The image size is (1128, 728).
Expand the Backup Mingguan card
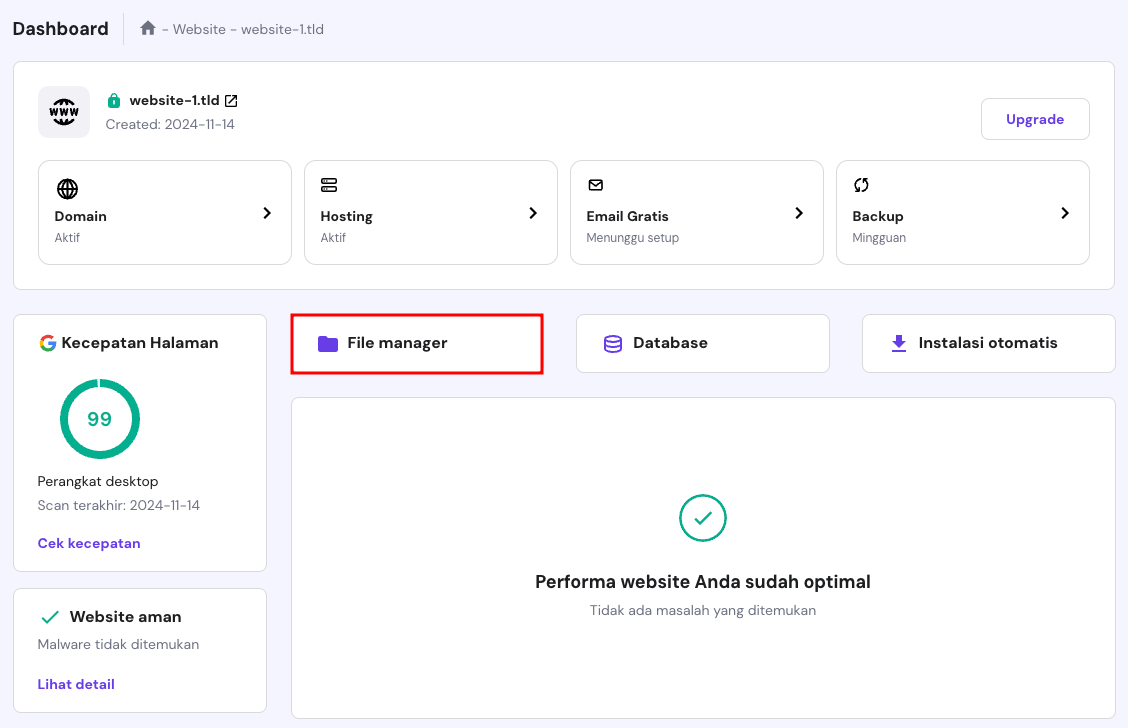coord(1065,213)
